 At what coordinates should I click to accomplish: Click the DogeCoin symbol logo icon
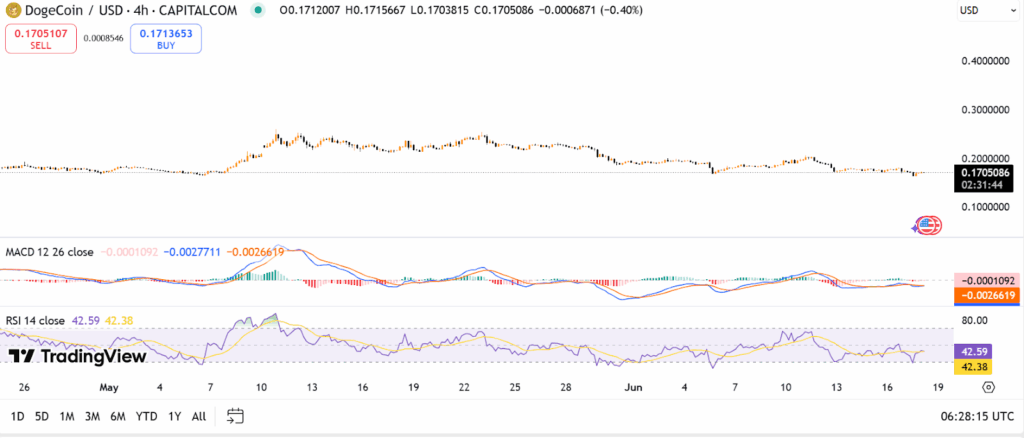[x=13, y=10]
